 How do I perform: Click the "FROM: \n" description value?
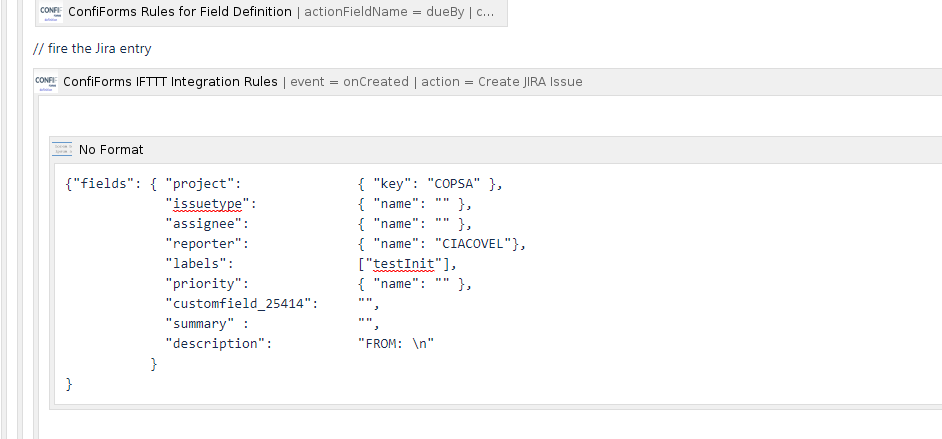click(x=396, y=344)
